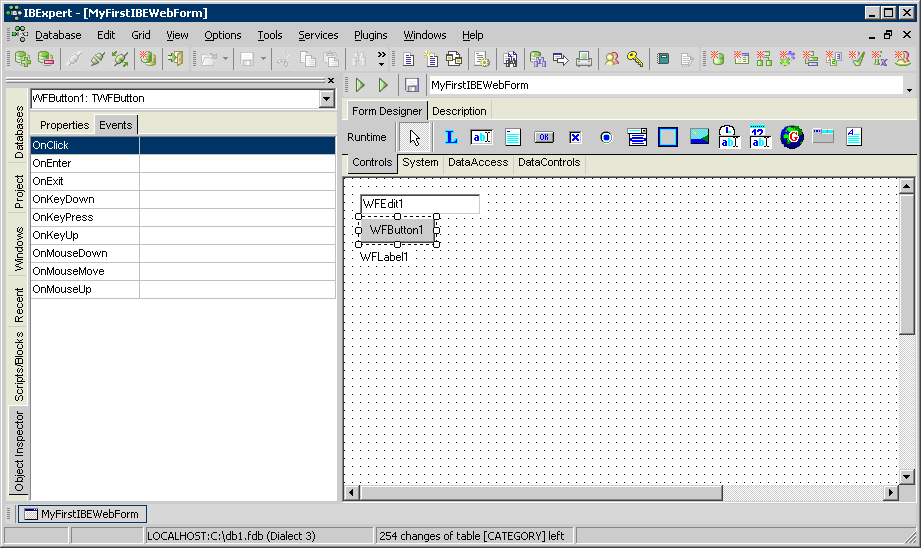Choose the image component in the palette

click(699, 137)
